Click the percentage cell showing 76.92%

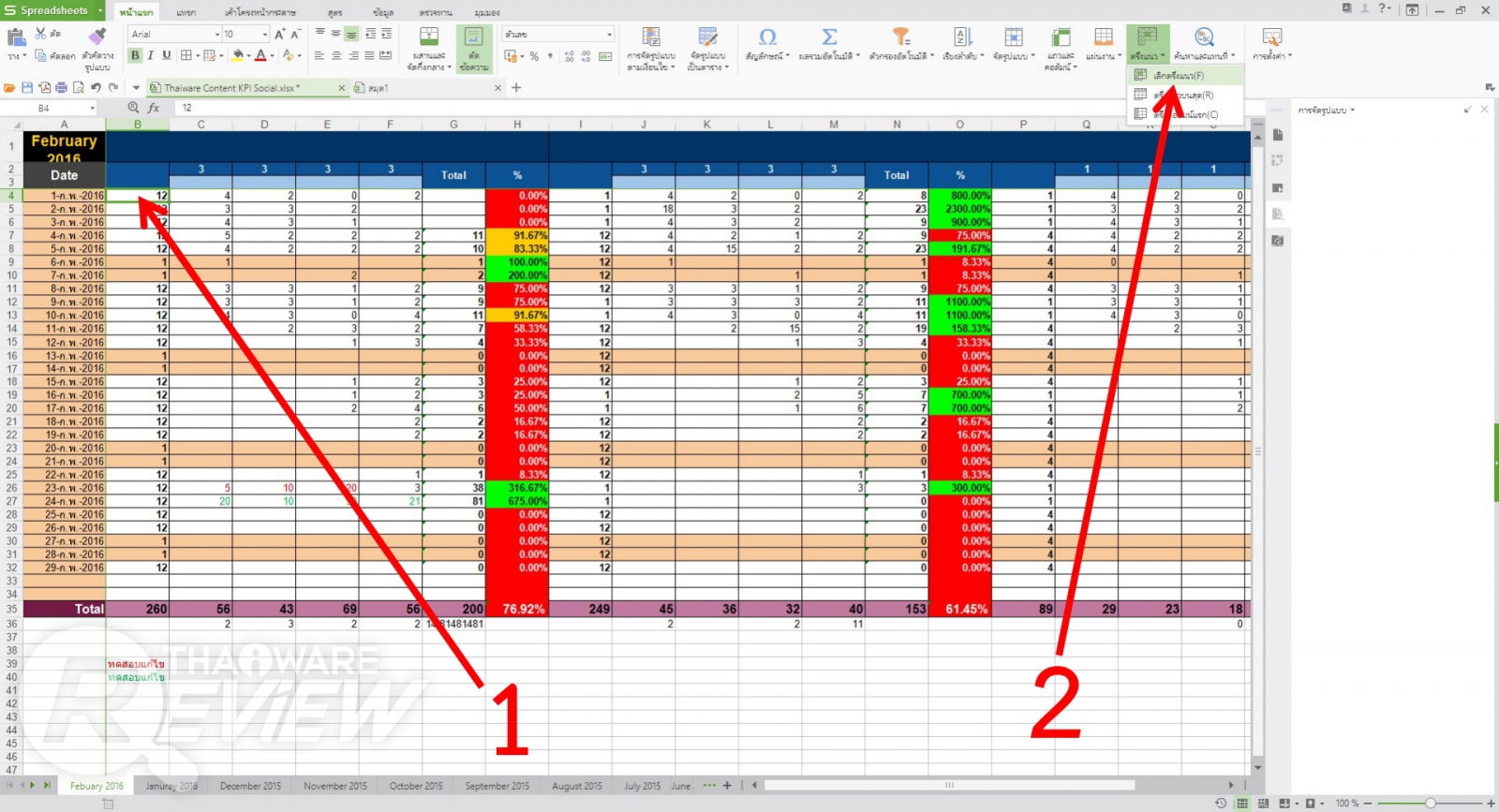(517, 609)
